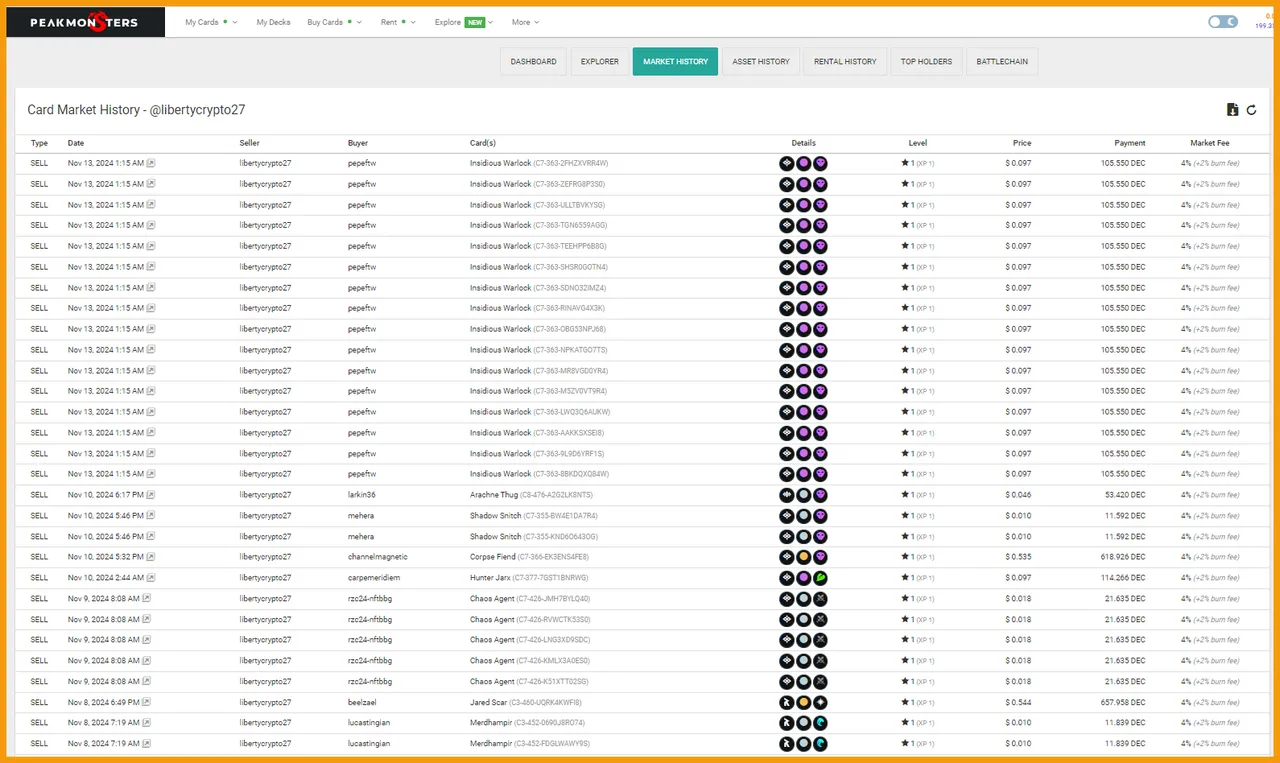Click the Payment column header

pyautogui.click(x=1130, y=143)
